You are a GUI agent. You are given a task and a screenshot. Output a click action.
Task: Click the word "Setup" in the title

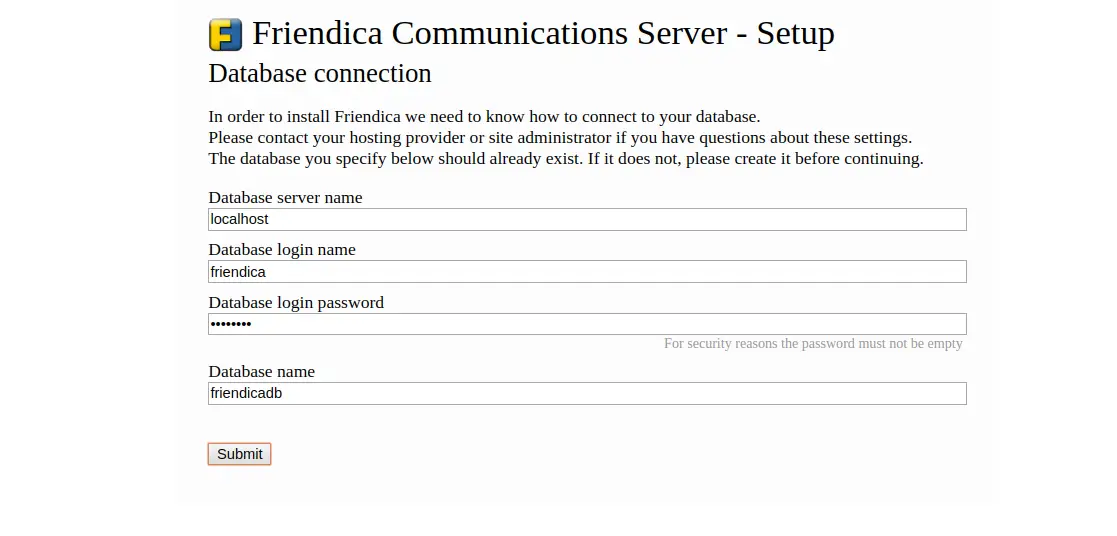(x=795, y=34)
